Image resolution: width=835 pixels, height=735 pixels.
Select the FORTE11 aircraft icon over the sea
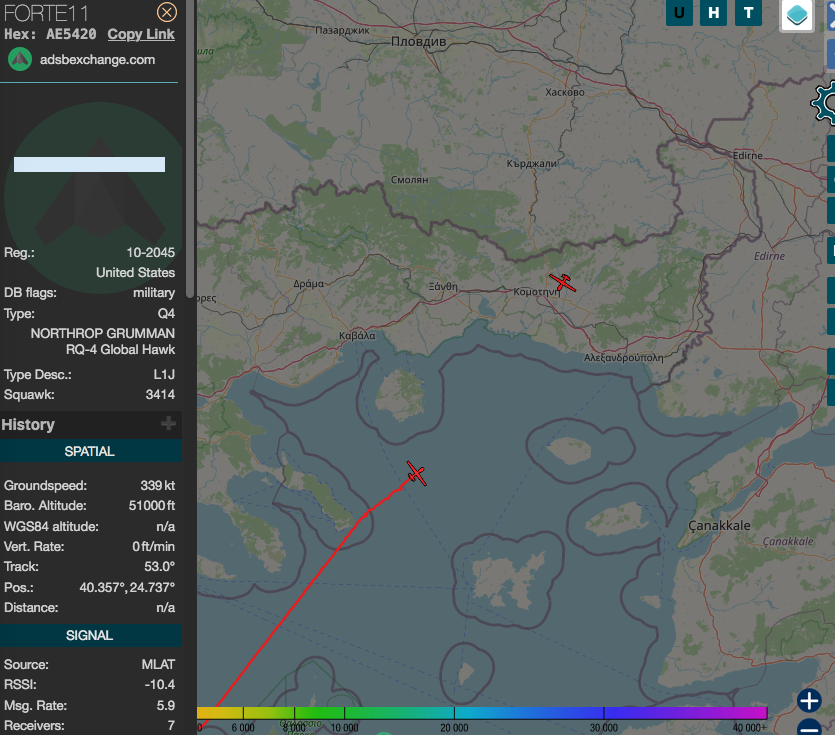(416, 473)
